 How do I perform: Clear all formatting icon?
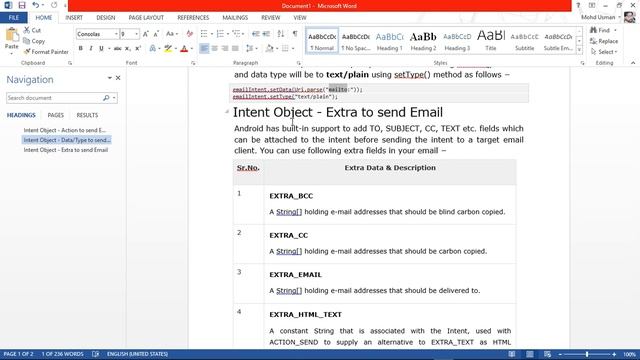pos(189,34)
